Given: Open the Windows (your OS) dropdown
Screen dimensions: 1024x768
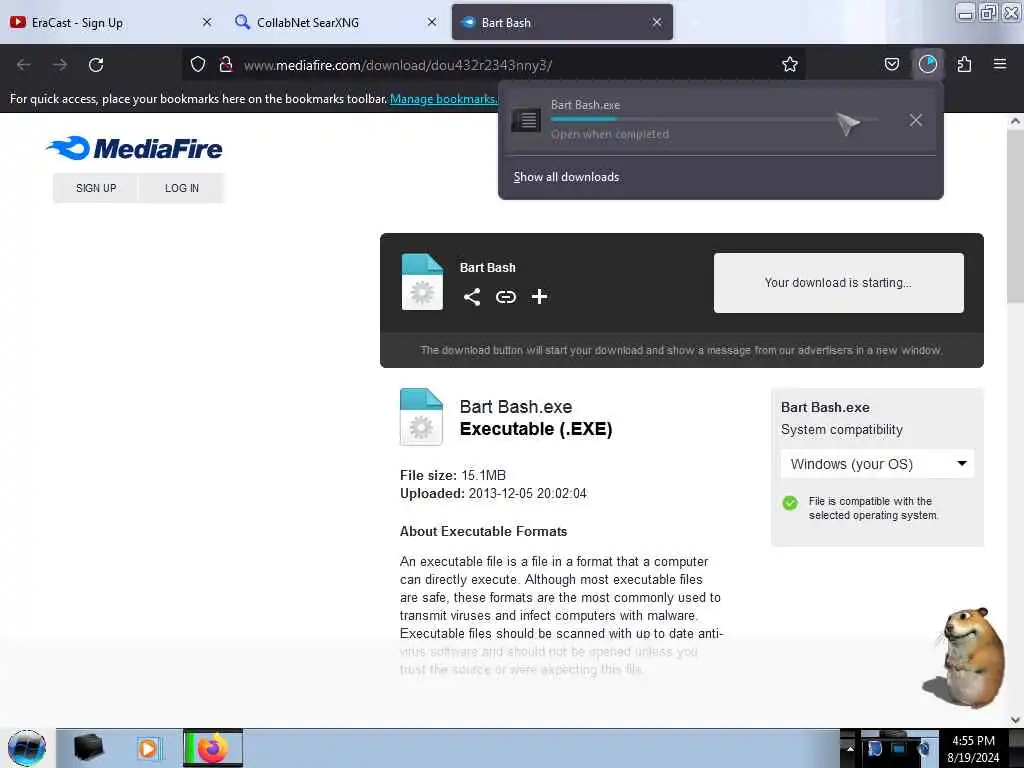Looking at the screenshot, I should click(877, 464).
